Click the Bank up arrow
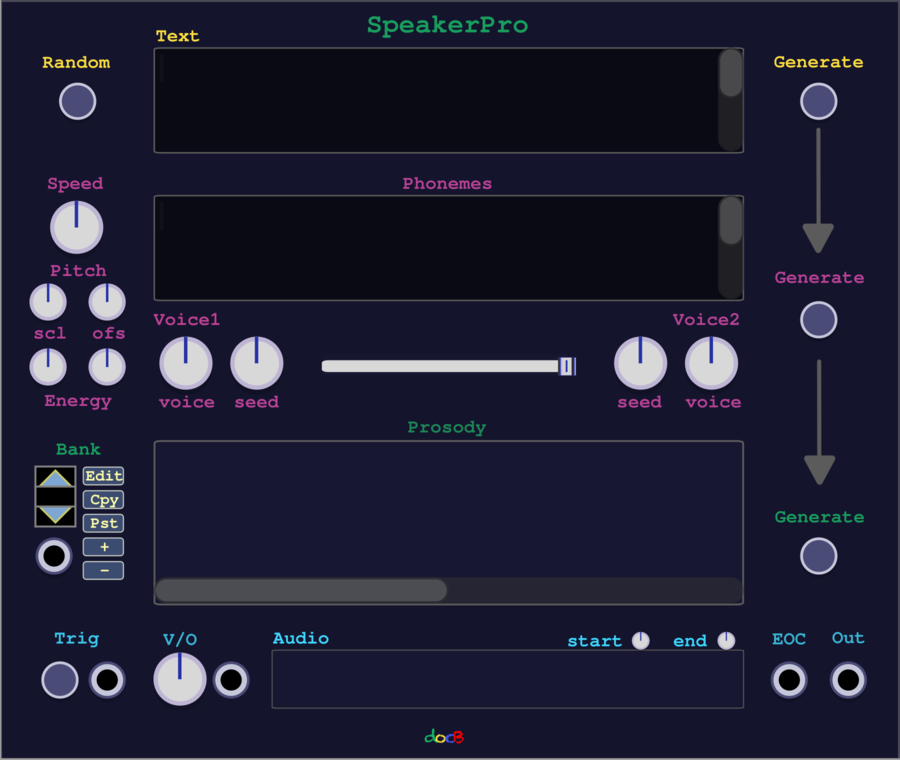The width and height of the screenshot is (900, 760). coord(54,477)
